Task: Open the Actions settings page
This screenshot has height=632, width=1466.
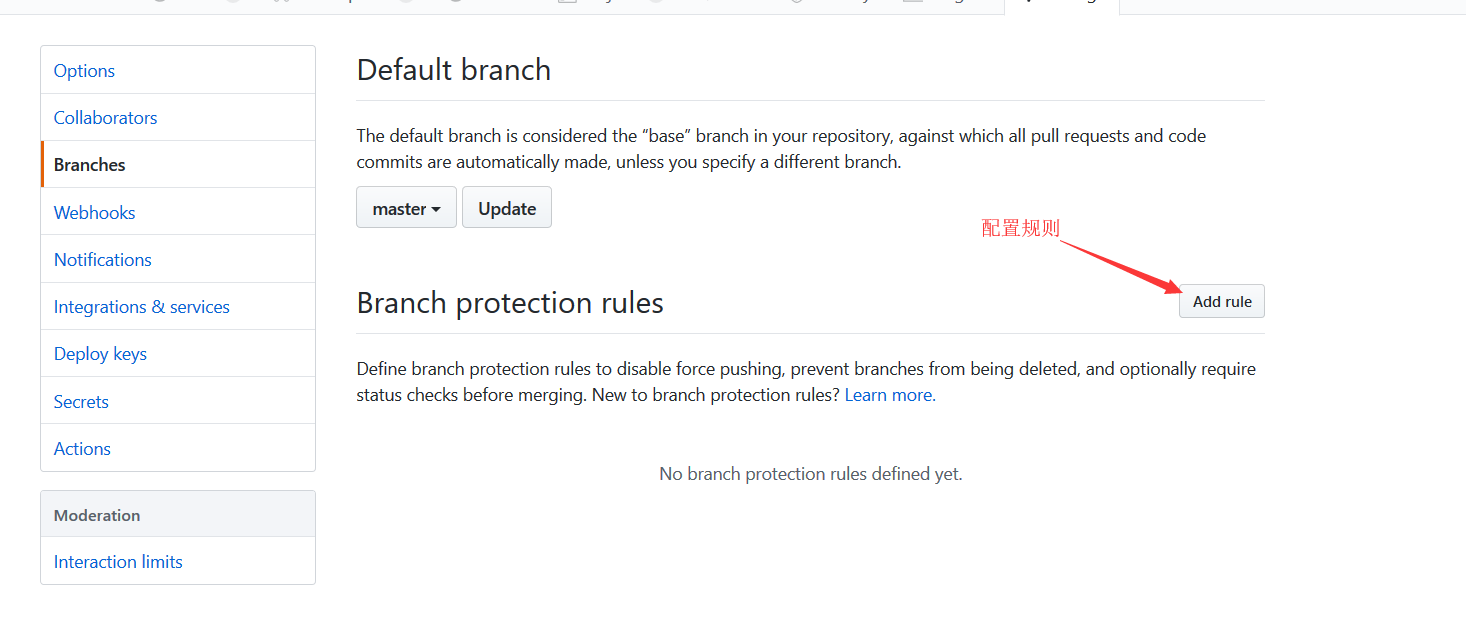Action: pos(82,448)
